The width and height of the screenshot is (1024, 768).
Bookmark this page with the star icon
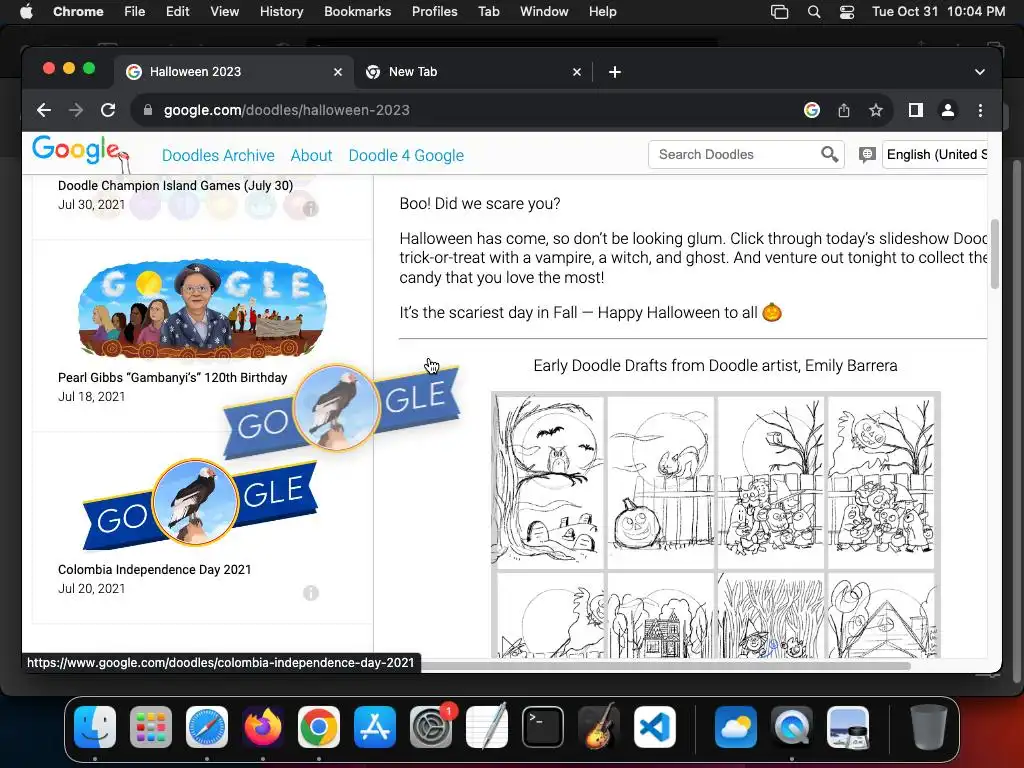876,110
